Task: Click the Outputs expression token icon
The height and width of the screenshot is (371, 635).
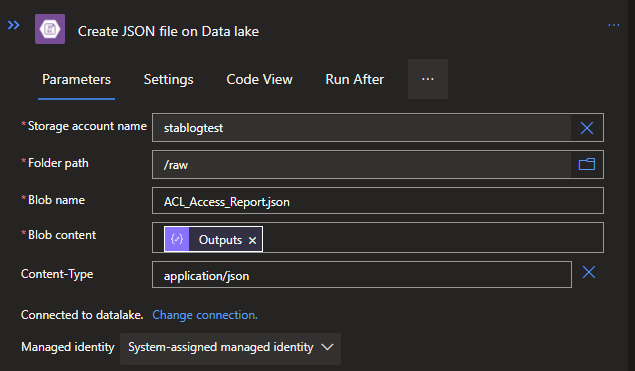Action: [177, 239]
